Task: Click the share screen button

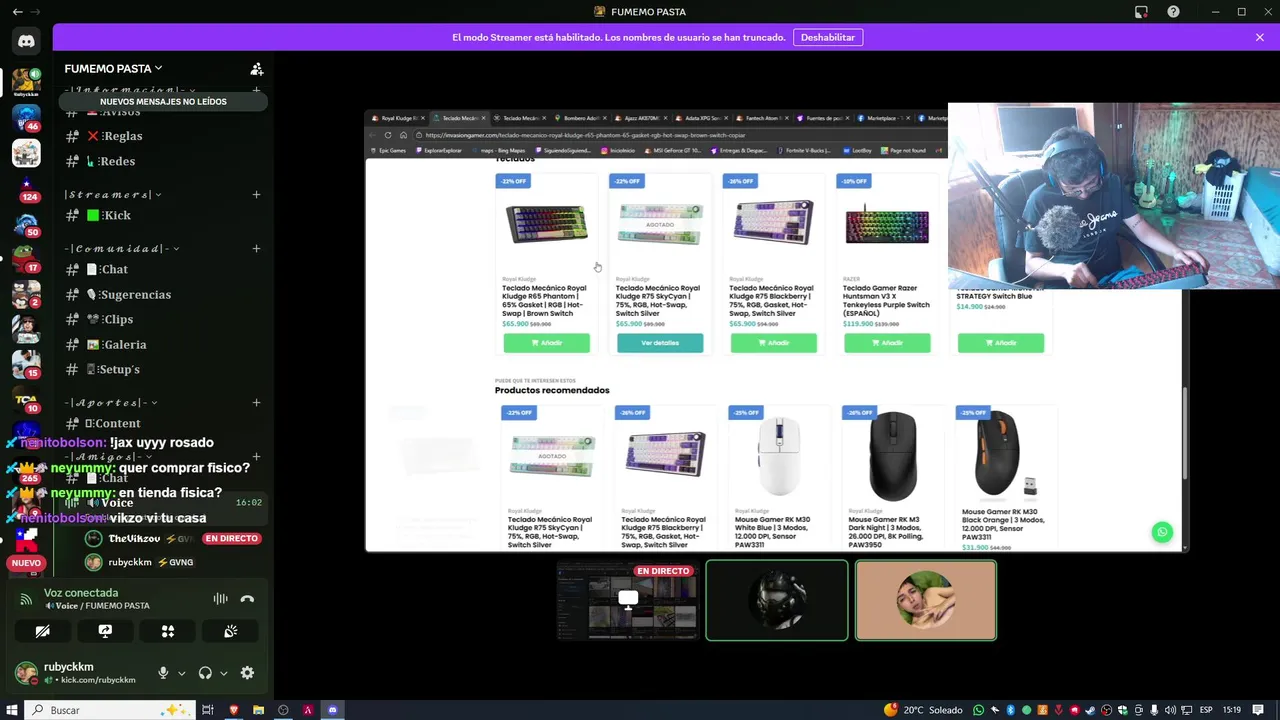Action: tap(105, 631)
